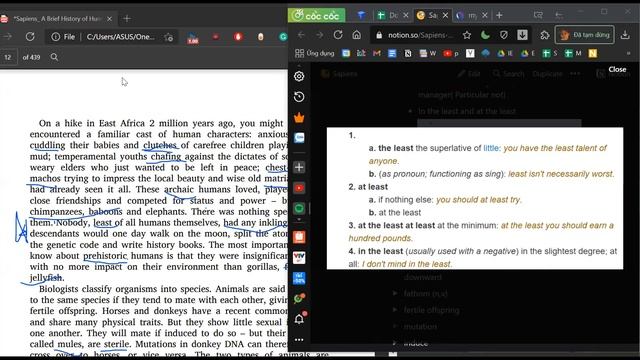The width and height of the screenshot is (640, 360).
Task: Click the notion.so address bar
Action: click(420, 35)
